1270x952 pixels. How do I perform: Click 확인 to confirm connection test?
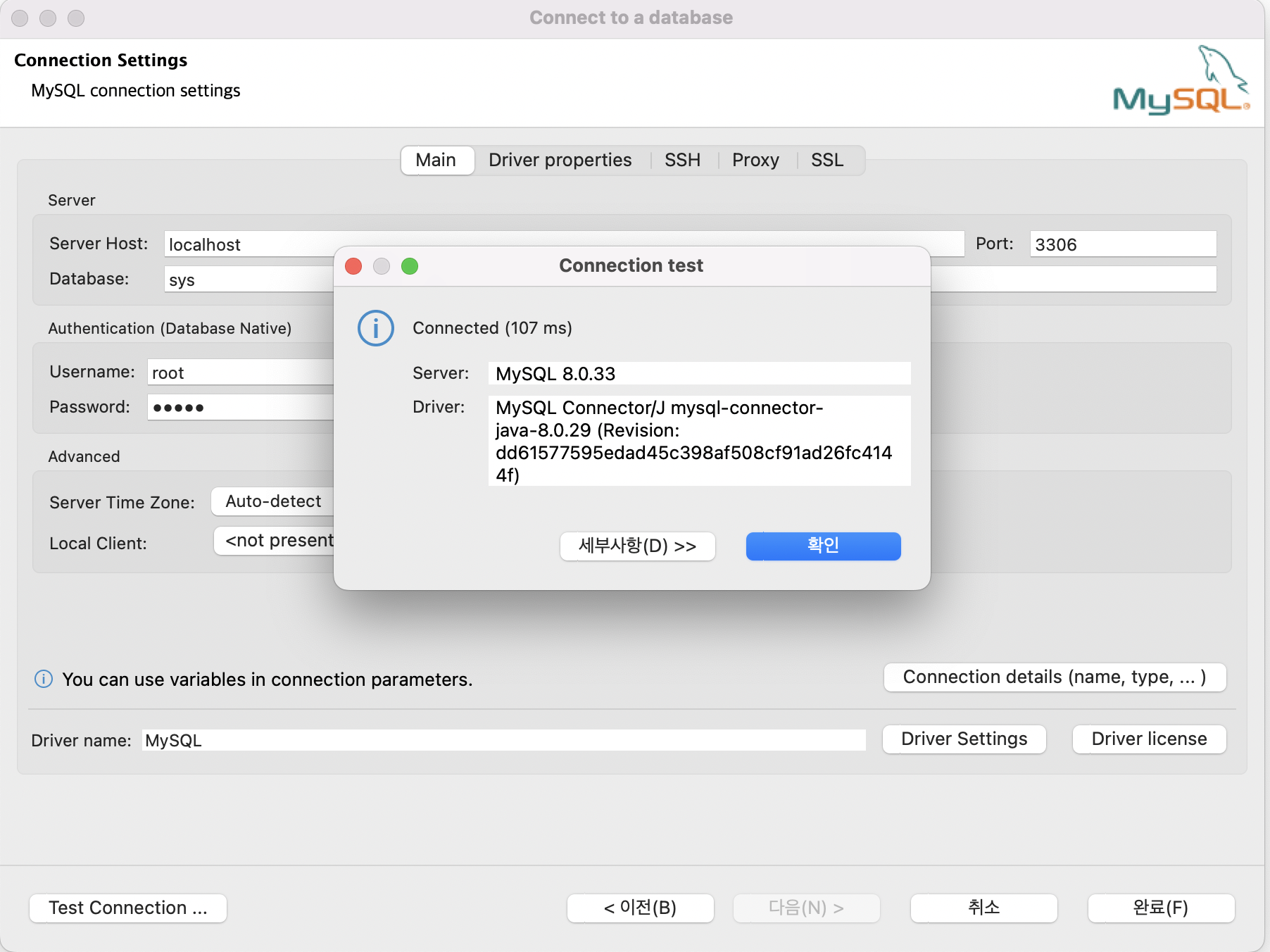tap(824, 546)
